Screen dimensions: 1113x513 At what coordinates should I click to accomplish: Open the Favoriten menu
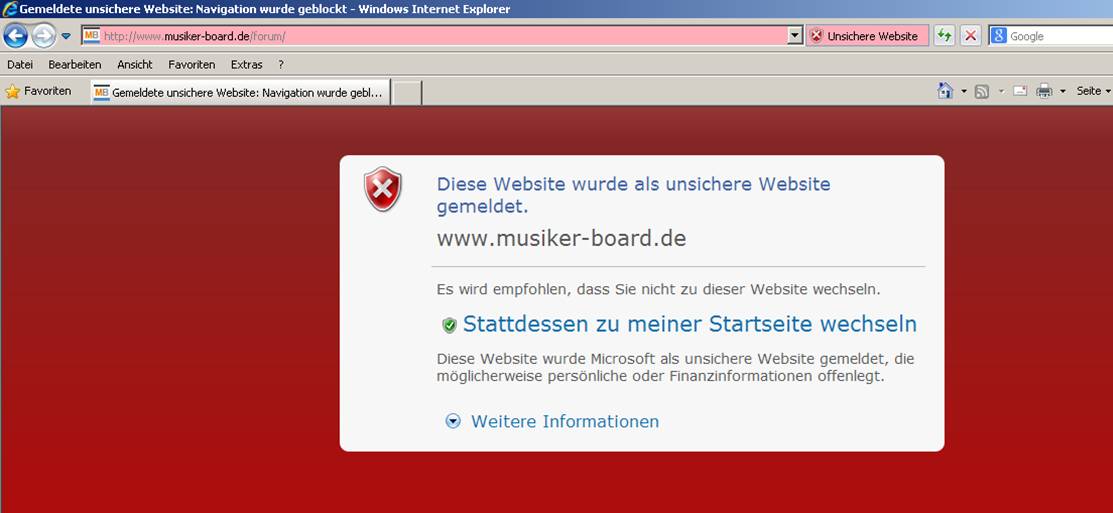coord(192,65)
